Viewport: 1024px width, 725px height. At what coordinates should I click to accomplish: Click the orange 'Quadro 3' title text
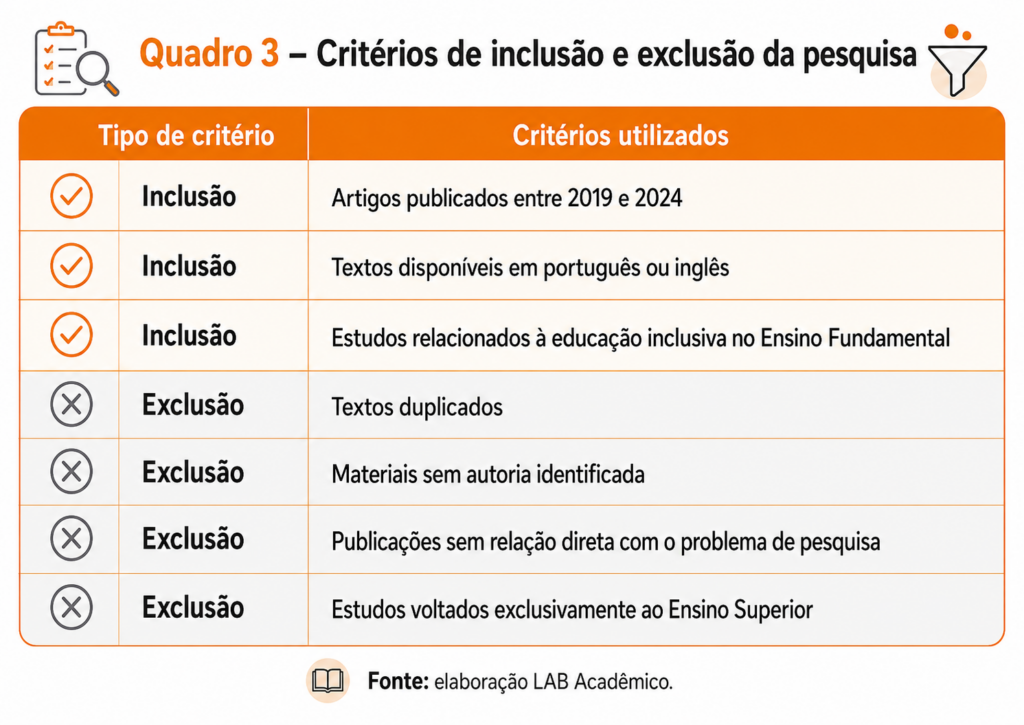tap(209, 53)
